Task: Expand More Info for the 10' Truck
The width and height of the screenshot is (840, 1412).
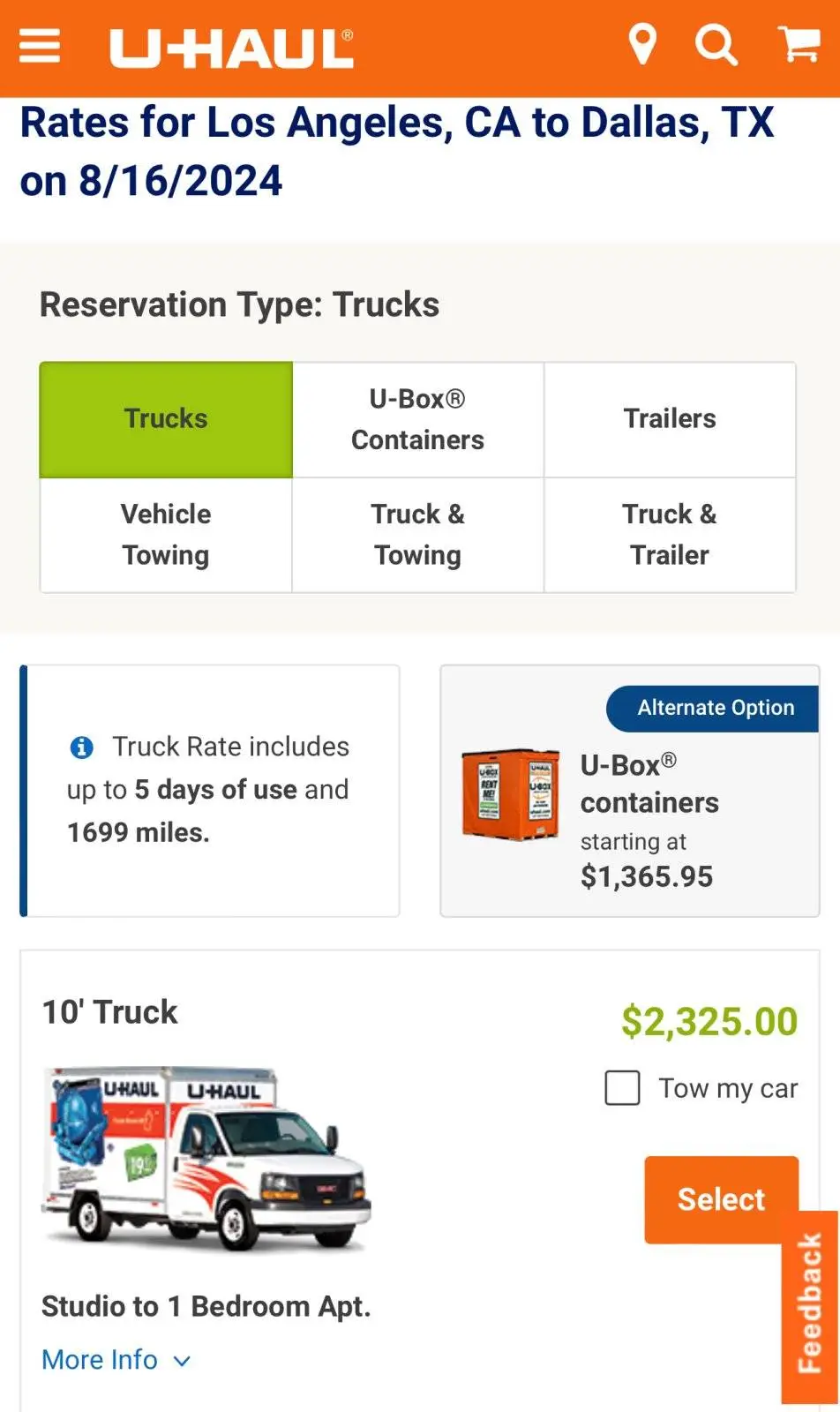Action: coord(100,1360)
